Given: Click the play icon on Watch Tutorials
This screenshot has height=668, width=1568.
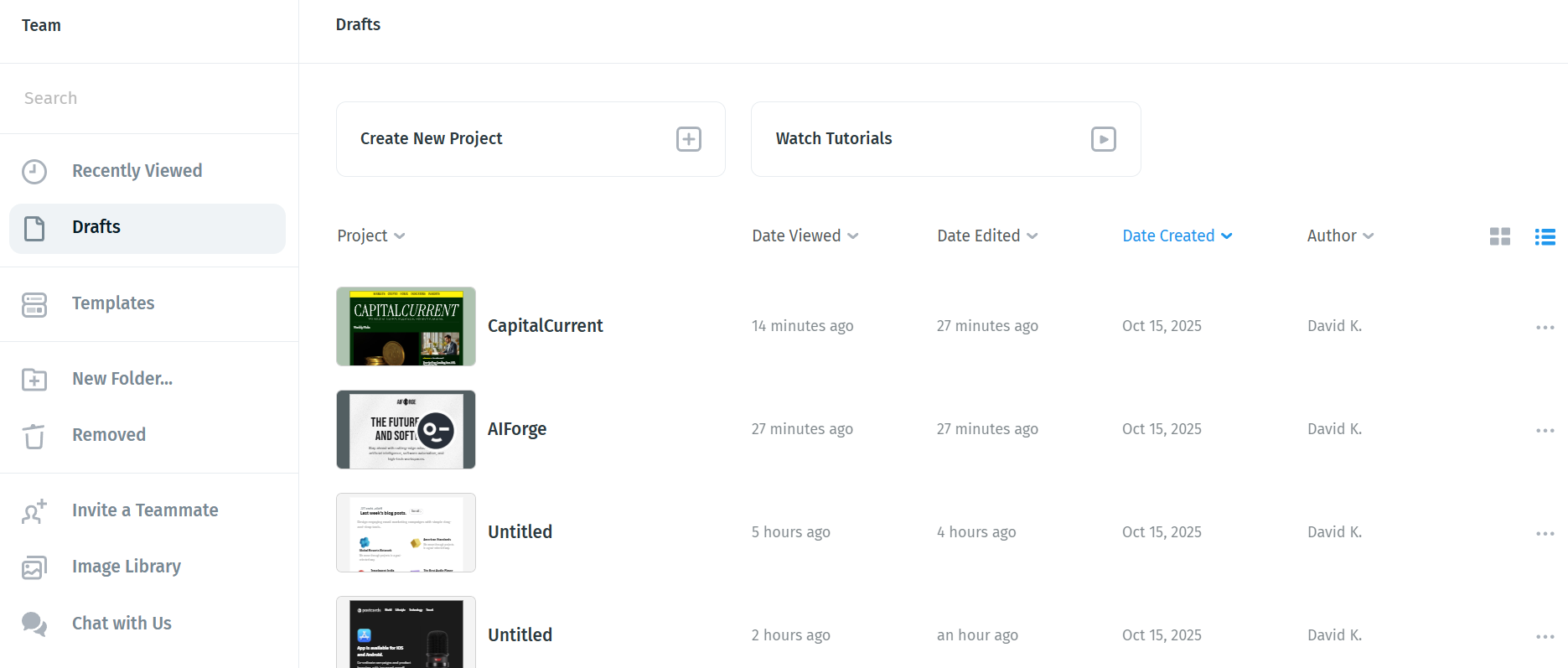Looking at the screenshot, I should pos(1103,139).
